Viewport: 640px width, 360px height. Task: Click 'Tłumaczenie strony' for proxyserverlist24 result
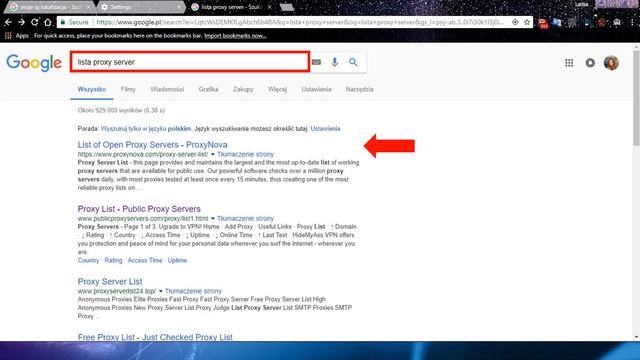[193, 291]
